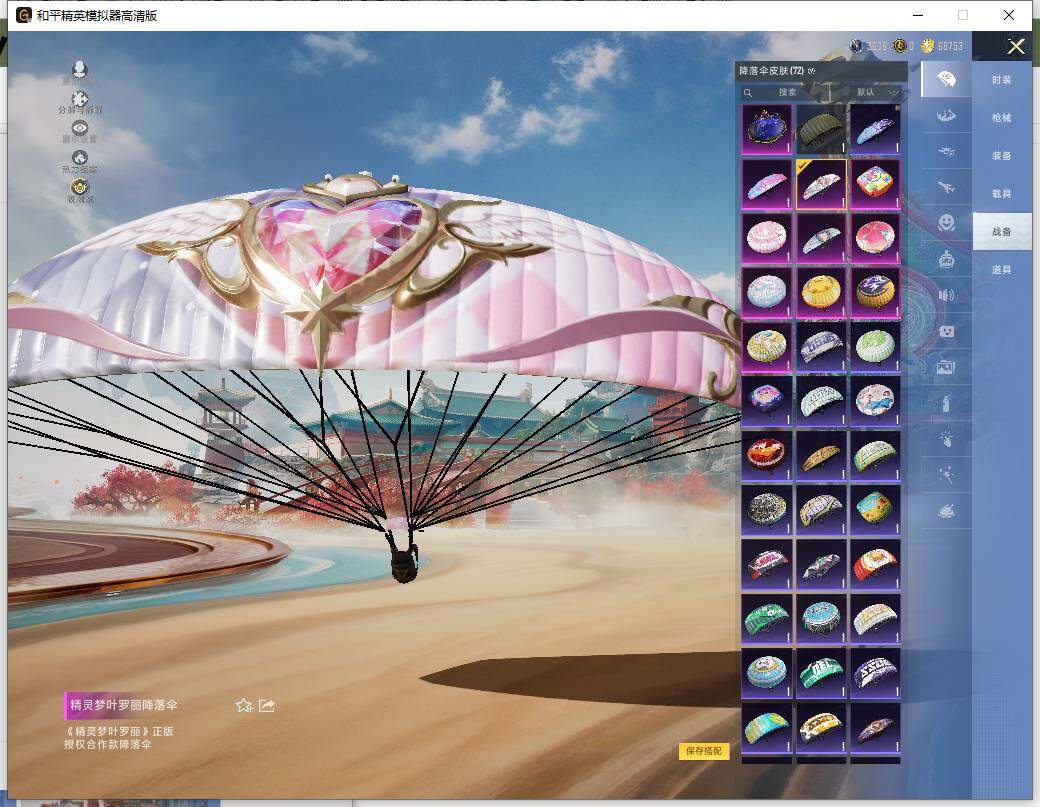Screen dimensions: 1040x807
Task: Open the 道具 items tab
Action: point(1001,270)
